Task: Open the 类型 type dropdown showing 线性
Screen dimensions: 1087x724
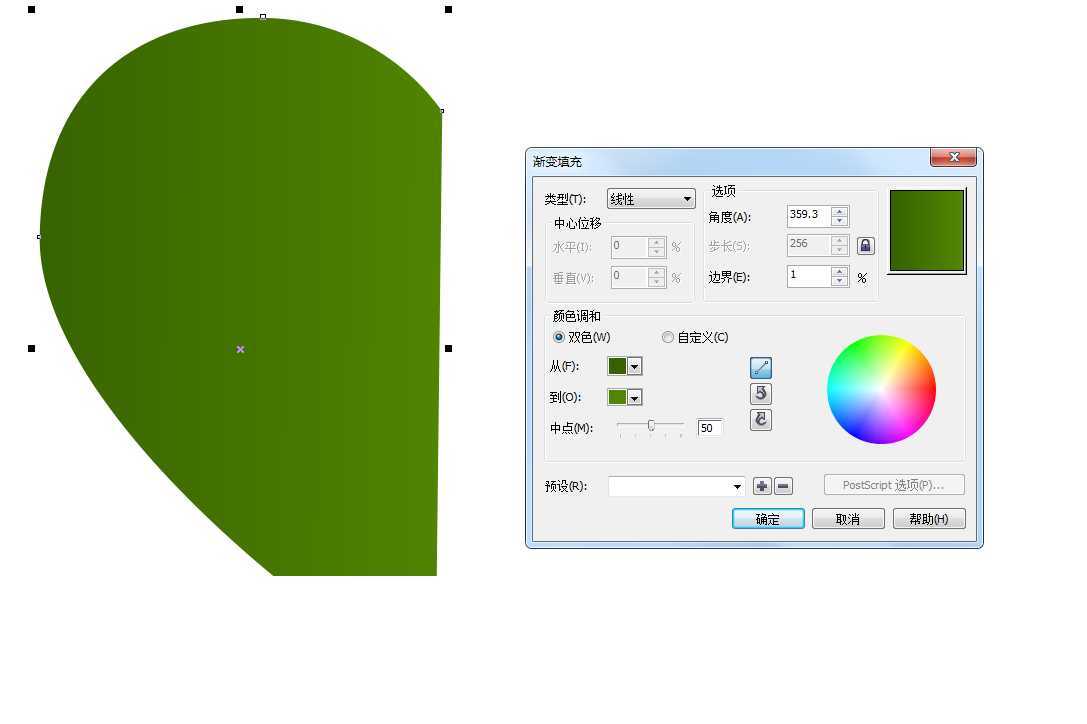Action: (x=651, y=199)
